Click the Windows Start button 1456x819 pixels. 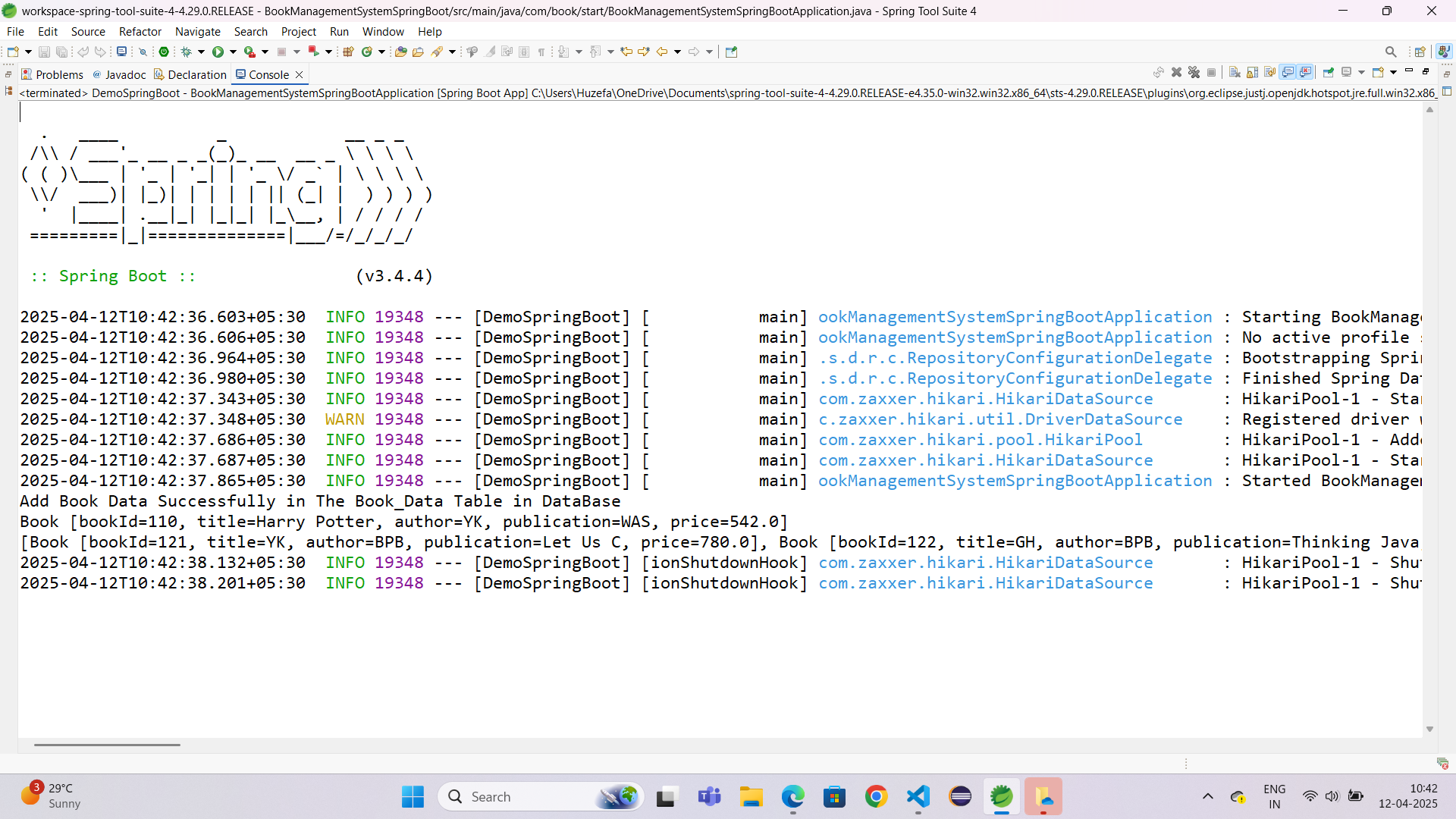point(413,796)
